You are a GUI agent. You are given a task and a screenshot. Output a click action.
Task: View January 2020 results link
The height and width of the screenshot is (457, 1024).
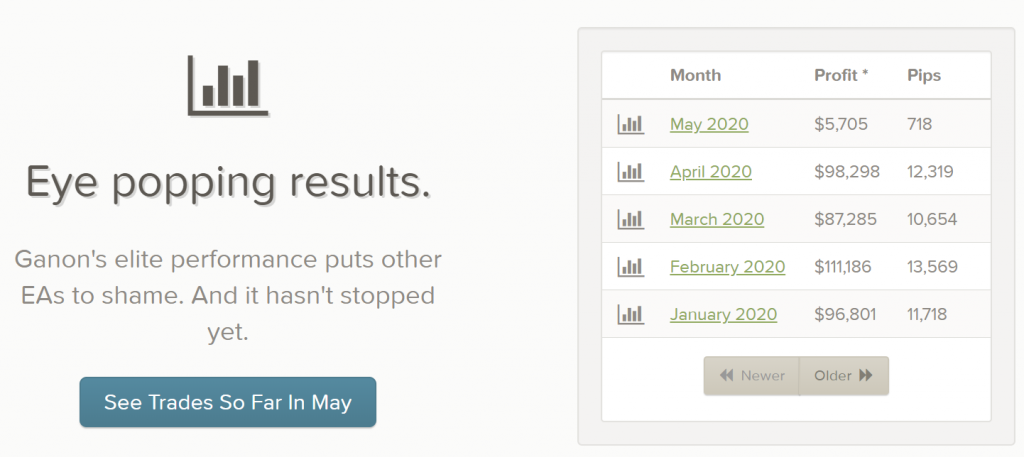point(724,315)
